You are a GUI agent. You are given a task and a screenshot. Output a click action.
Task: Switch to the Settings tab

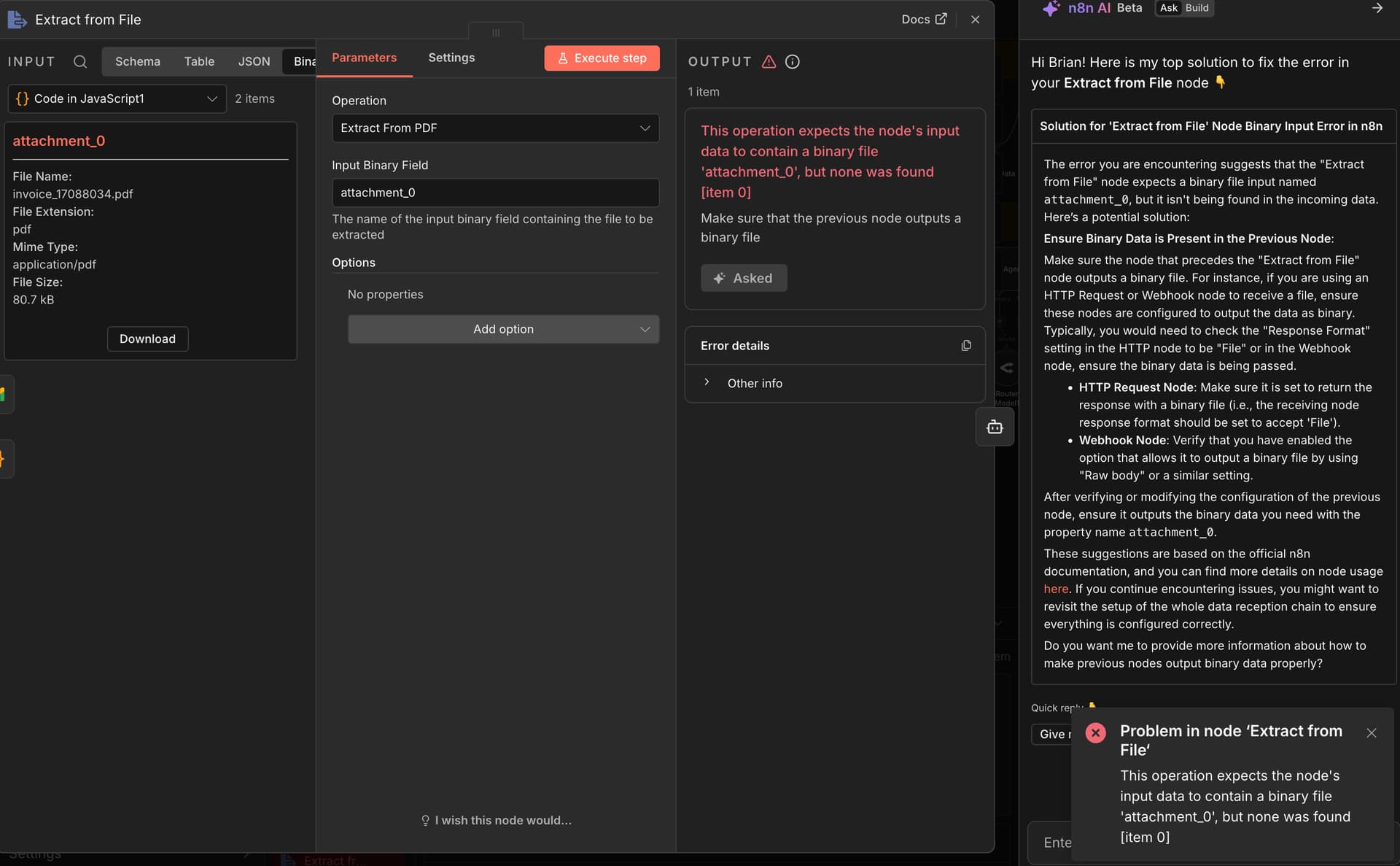[451, 58]
